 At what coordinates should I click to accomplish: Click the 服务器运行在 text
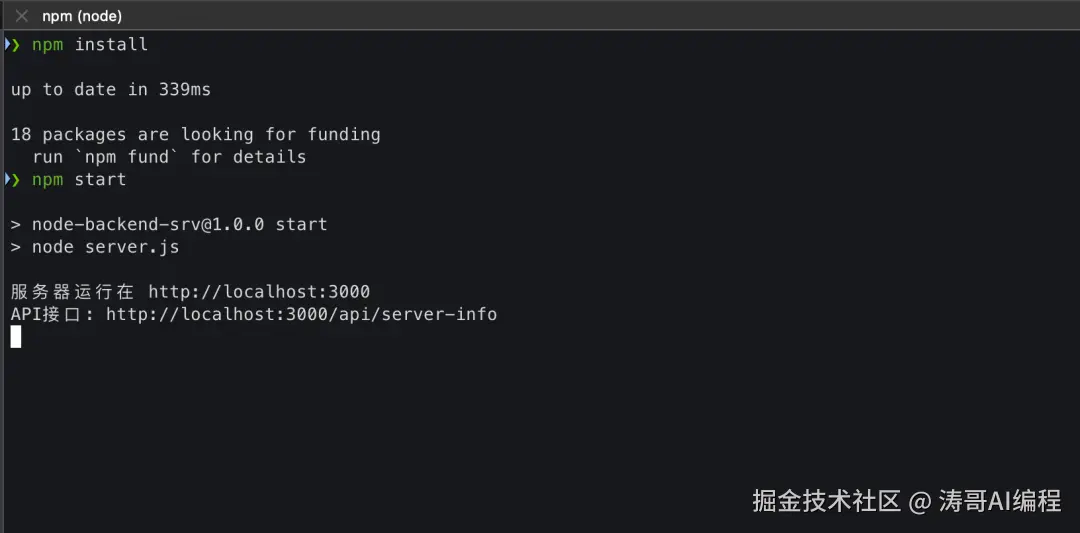coord(72,292)
